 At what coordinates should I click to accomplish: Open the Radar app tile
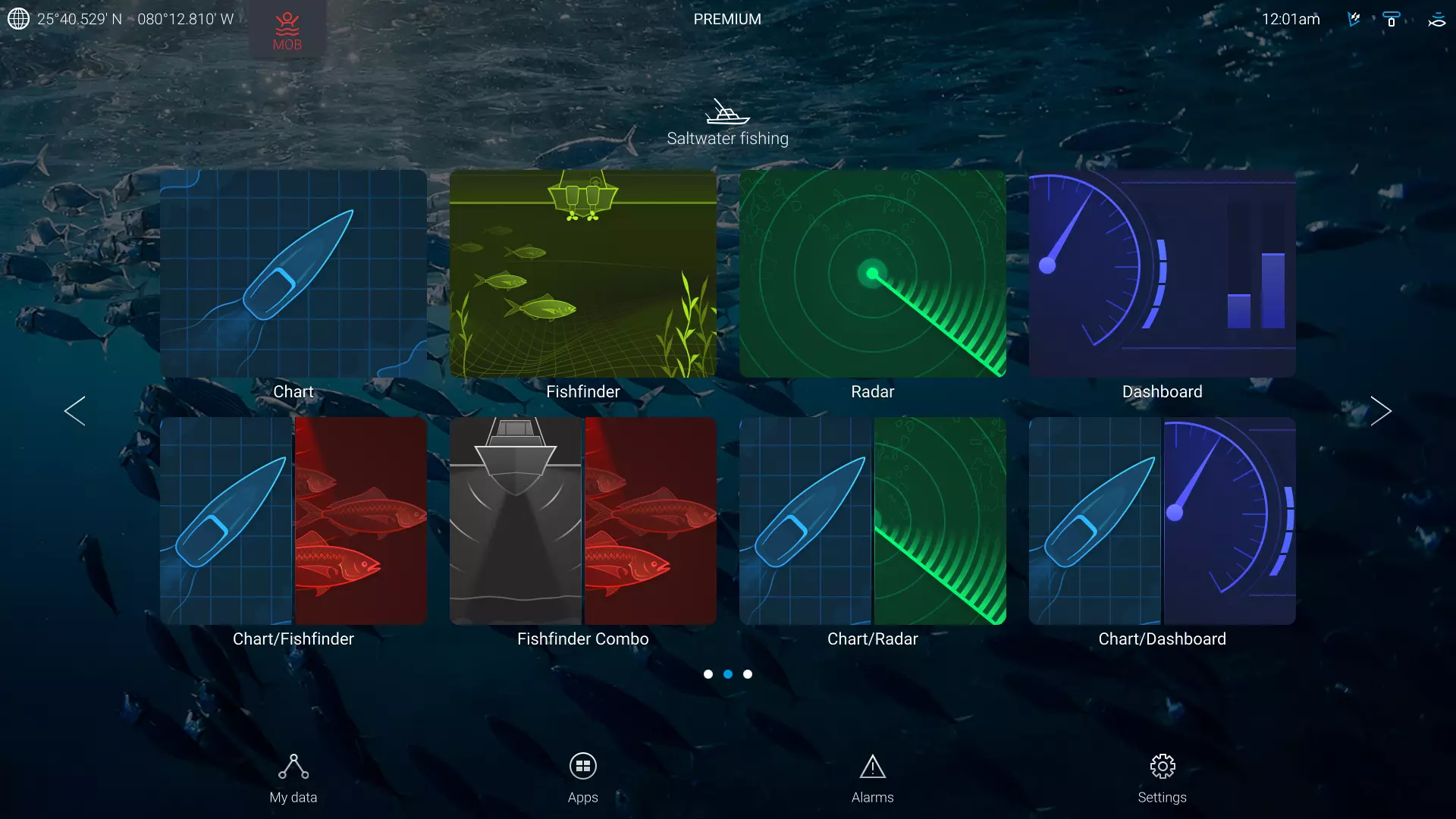873,274
